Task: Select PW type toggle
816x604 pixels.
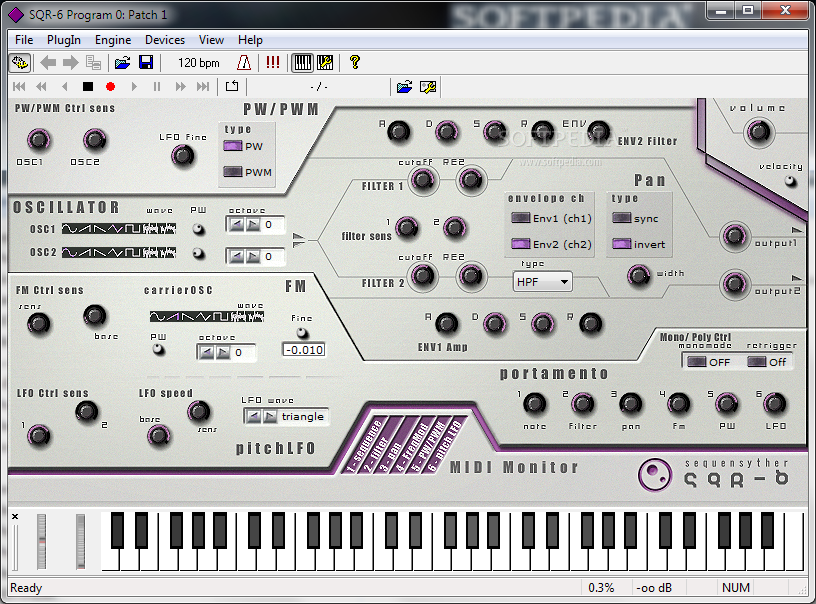Action: 233,146
